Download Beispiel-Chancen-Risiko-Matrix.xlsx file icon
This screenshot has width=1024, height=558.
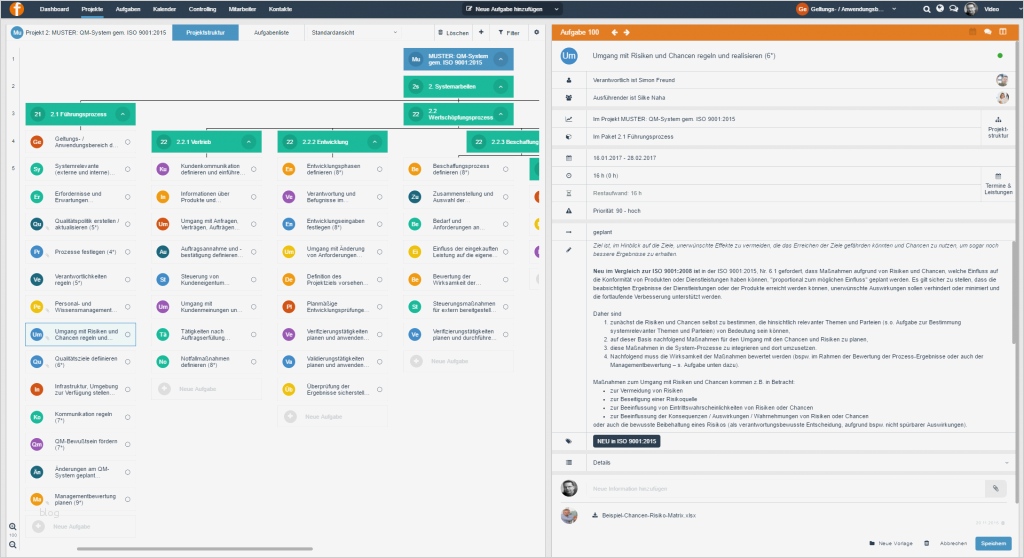(x=595, y=515)
